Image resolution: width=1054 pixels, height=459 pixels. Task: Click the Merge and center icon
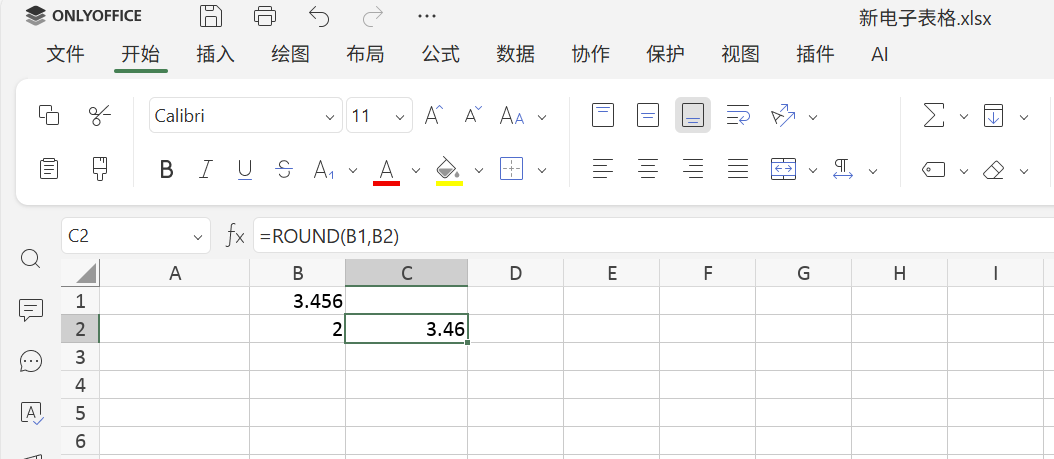[x=783, y=169]
